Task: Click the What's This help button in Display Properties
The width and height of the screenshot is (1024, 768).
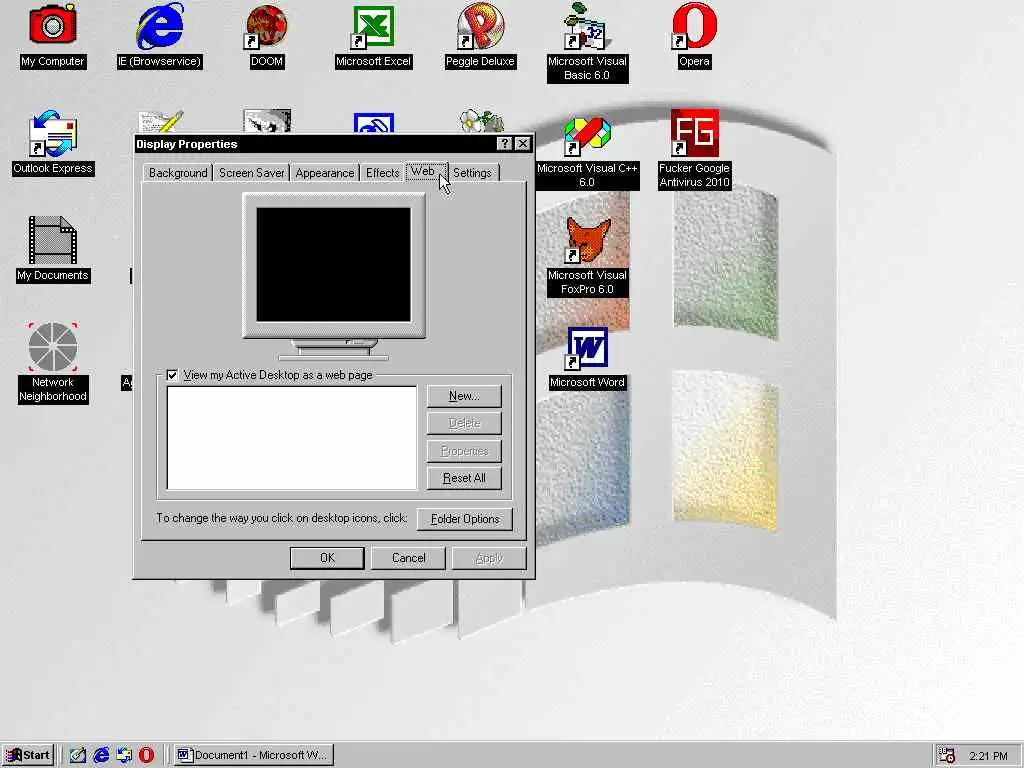Action: (504, 144)
